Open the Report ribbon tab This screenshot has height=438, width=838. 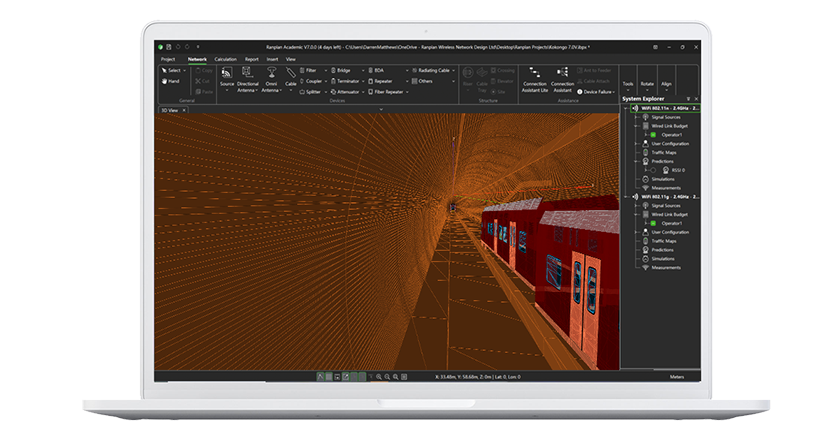click(x=252, y=59)
